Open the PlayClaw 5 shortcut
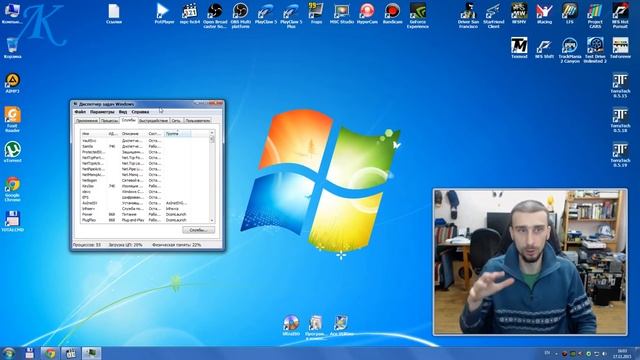 (x=266, y=13)
